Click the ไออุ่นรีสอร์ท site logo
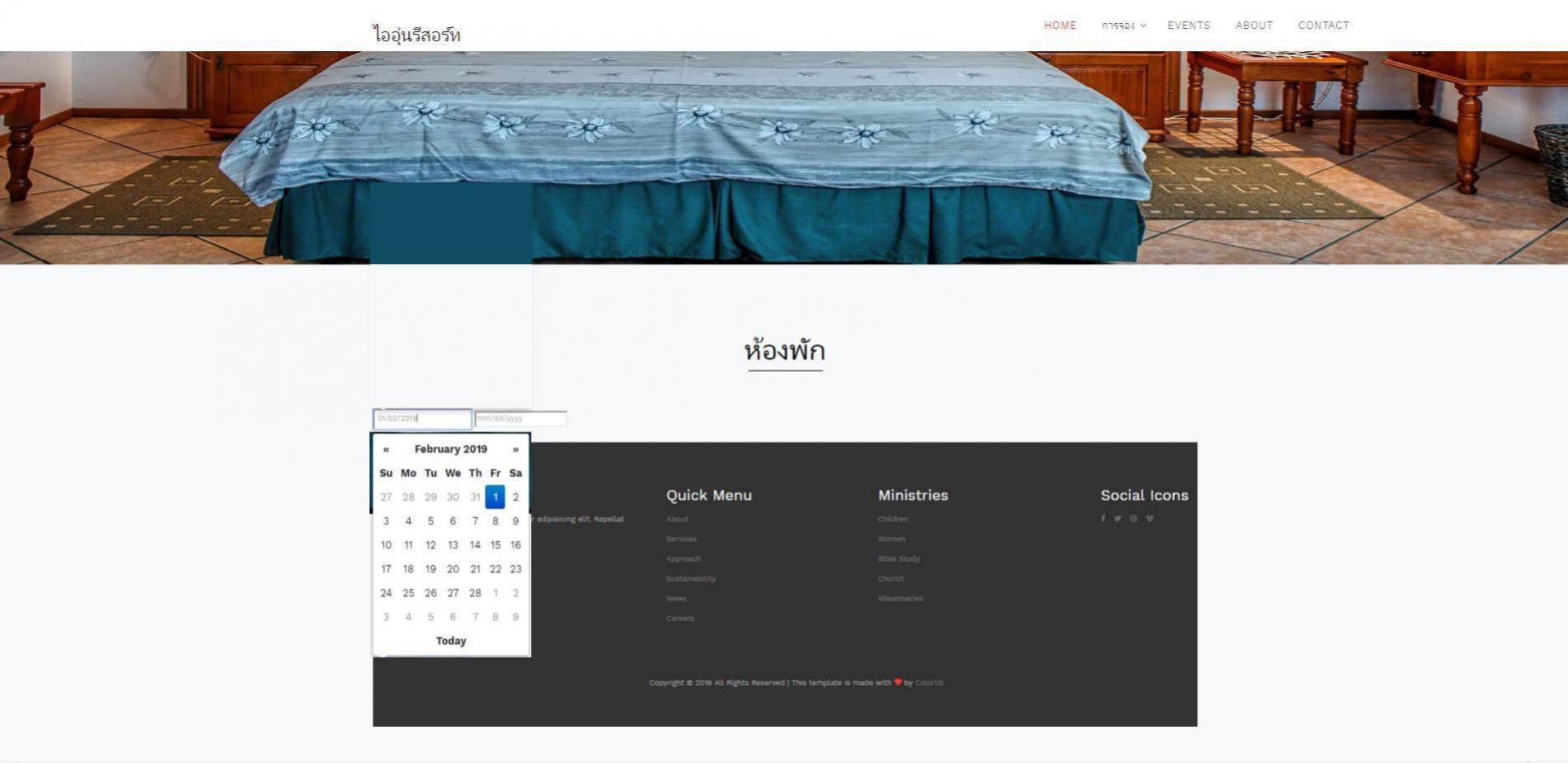Viewport: 1568px width, 763px height. pos(416,35)
